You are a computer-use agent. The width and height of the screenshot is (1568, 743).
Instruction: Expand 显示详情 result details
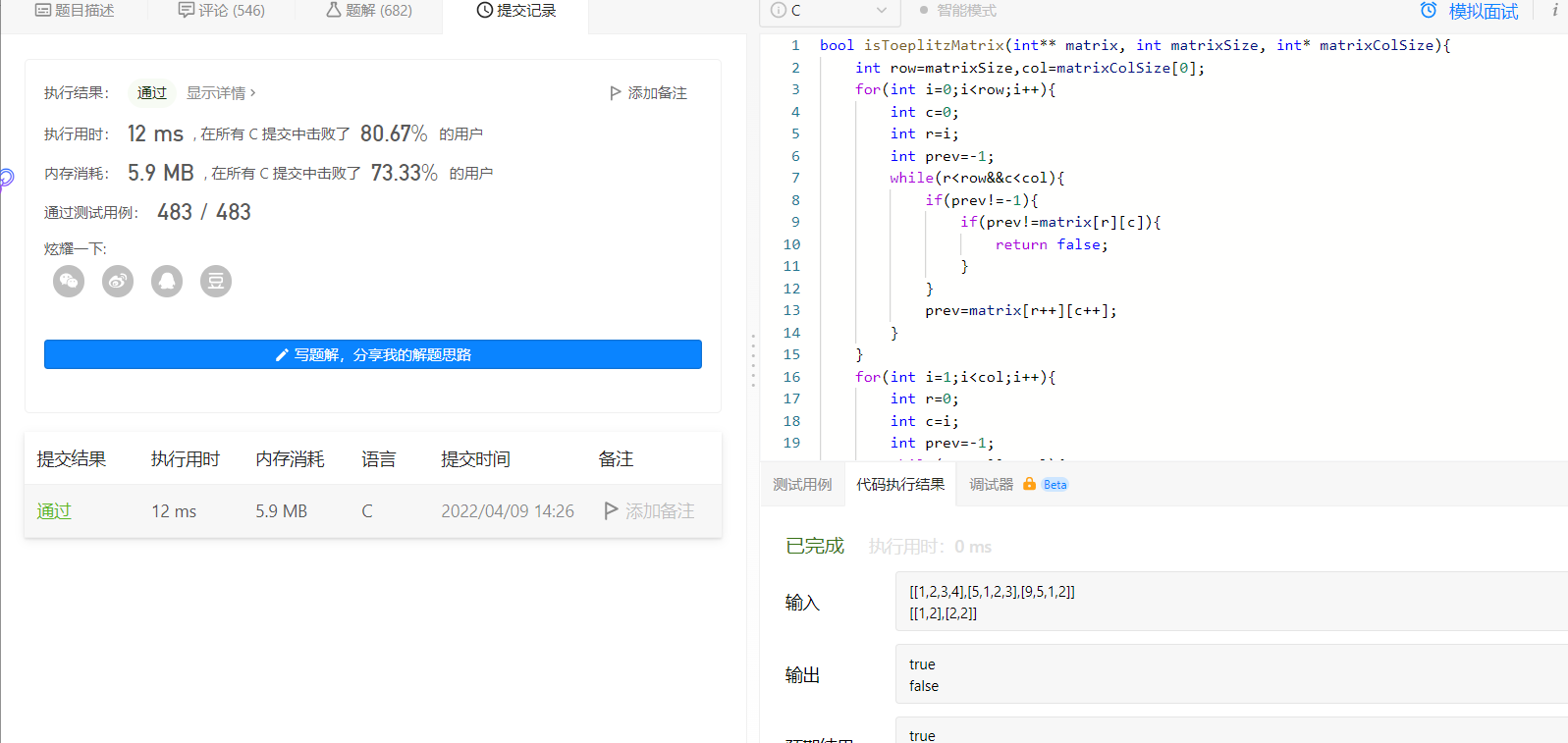[221, 93]
